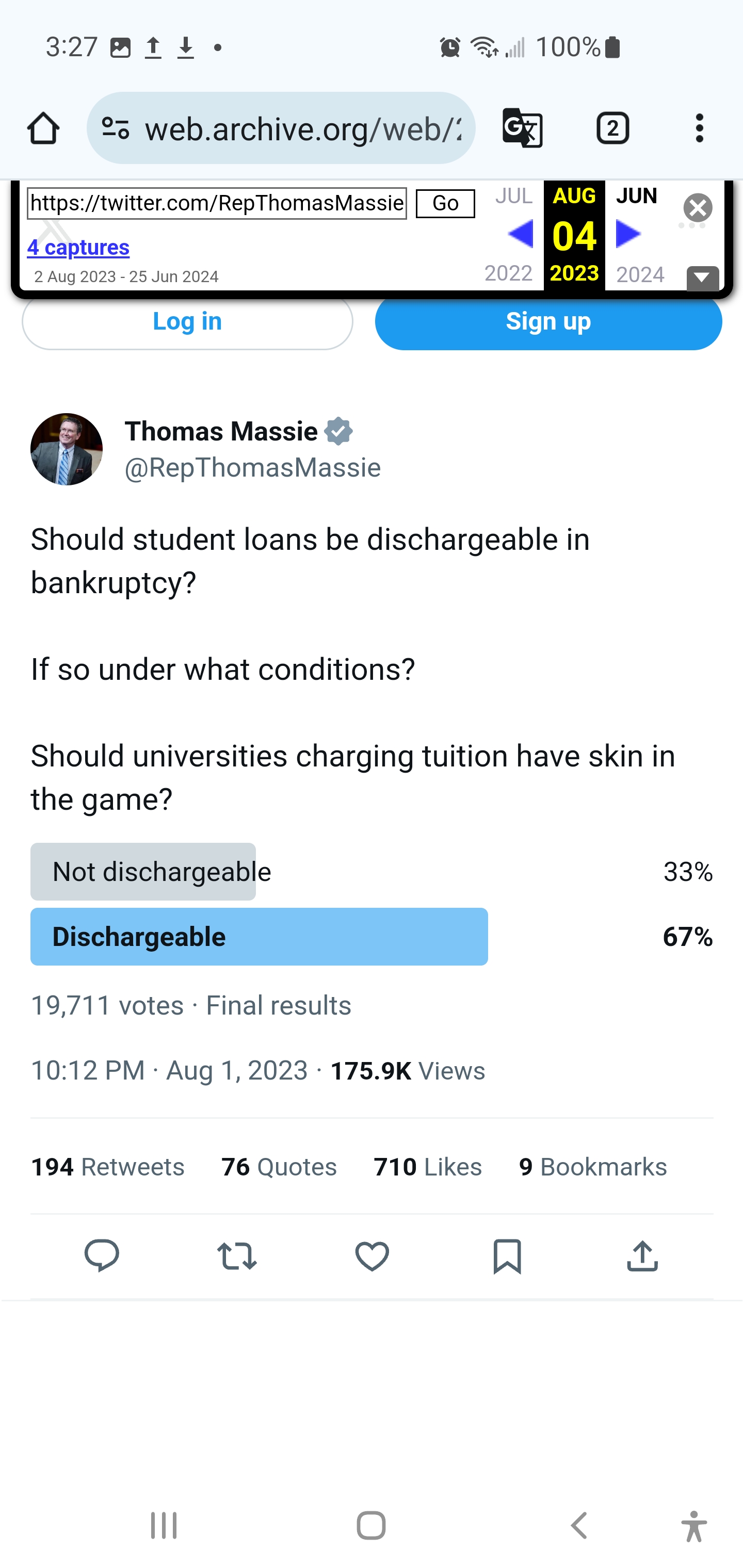Viewport: 743px width, 1568px height.
Task: Open the tab switcher showing 2 tabs
Action: [x=612, y=128]
